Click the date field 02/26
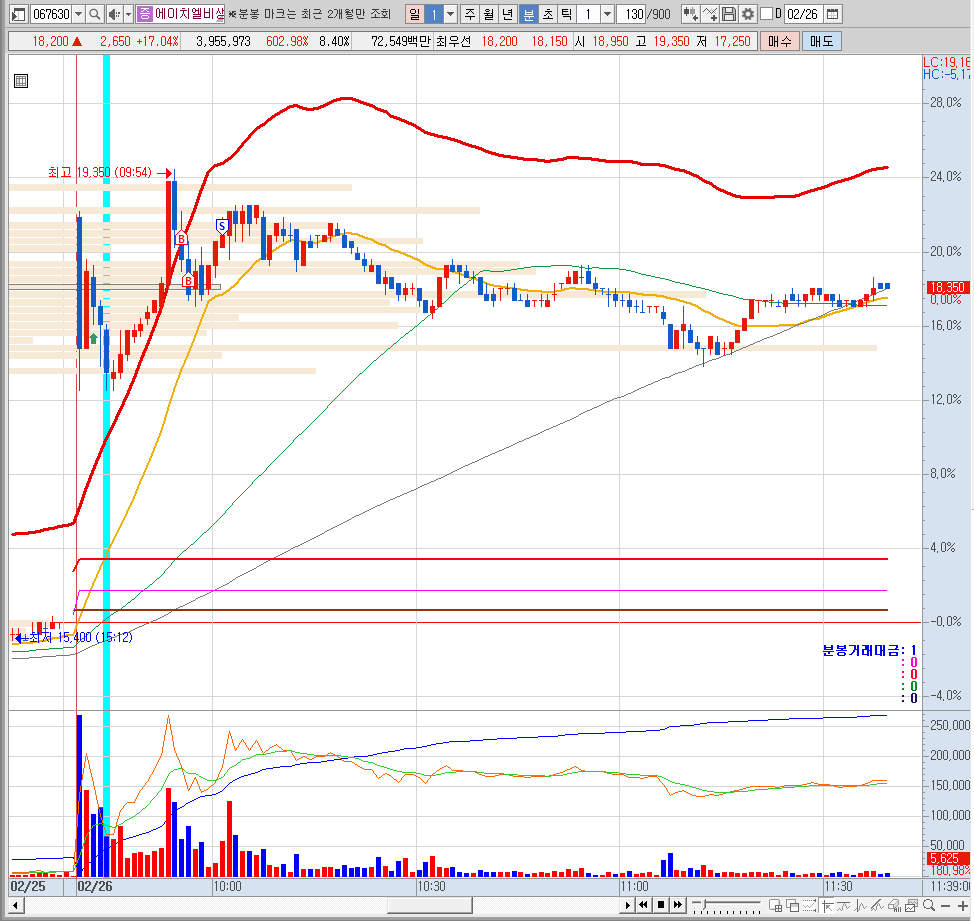The image size is (974, 921). click(804, 14)
